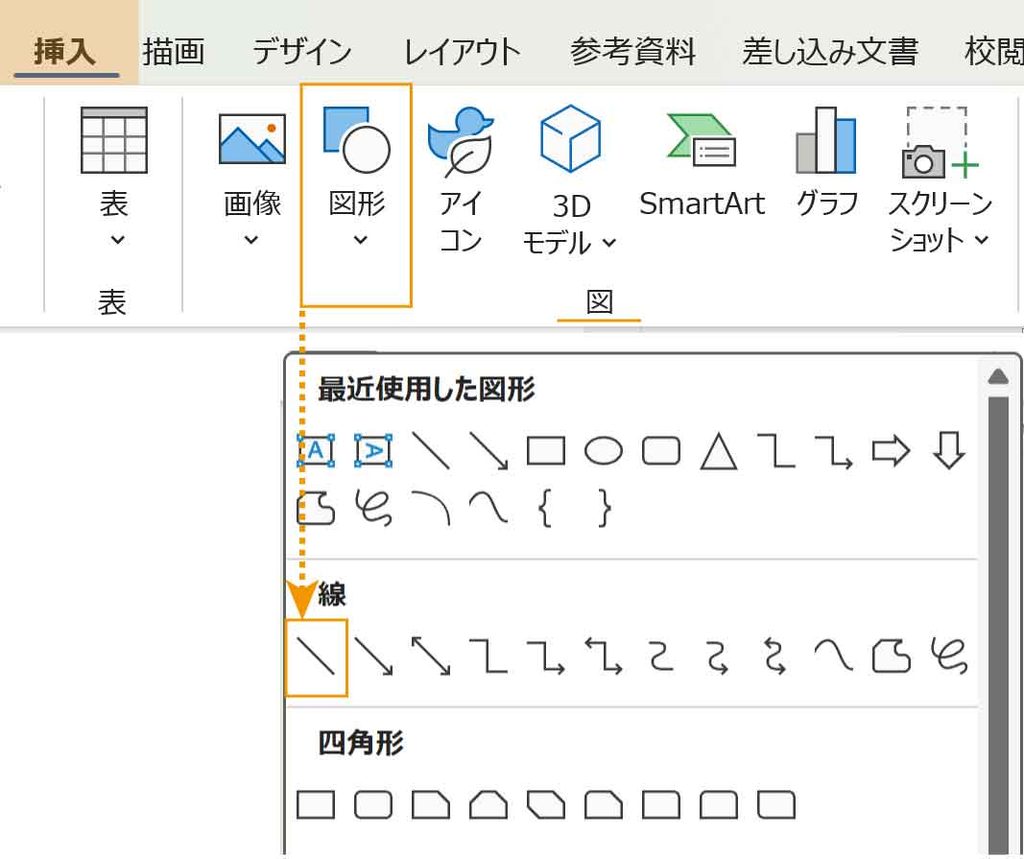Choose down block arrow shape
1024x859 pixels.
pyautogui.click(x=948, y=451)
